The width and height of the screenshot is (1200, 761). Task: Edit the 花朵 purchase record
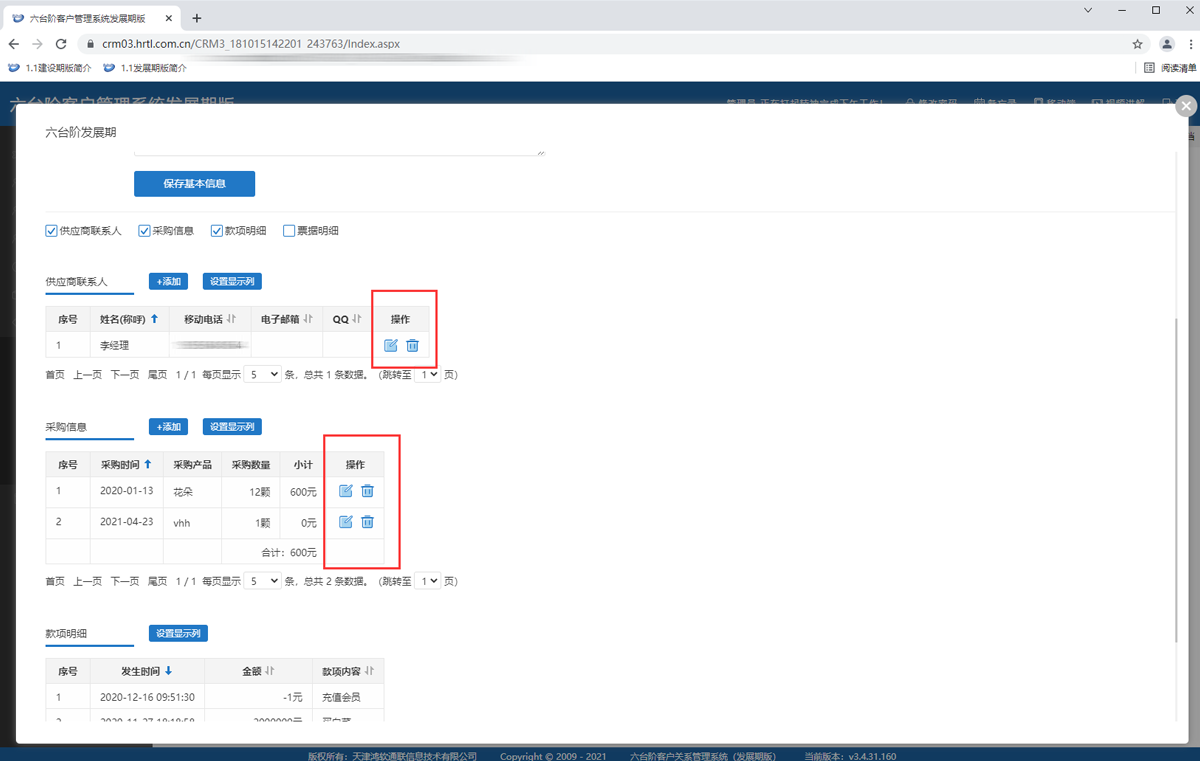pyautogui.click(x=346, y=491)
